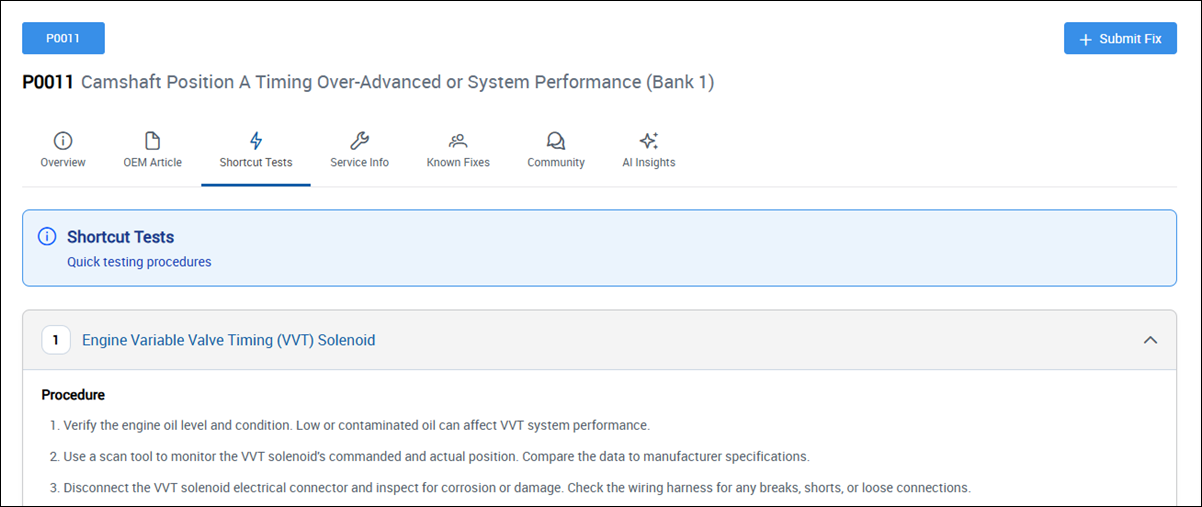This screenshot has width=1202, height=507.
Task: Click the blue P0011 code button
Action: [x=63, y=38]
